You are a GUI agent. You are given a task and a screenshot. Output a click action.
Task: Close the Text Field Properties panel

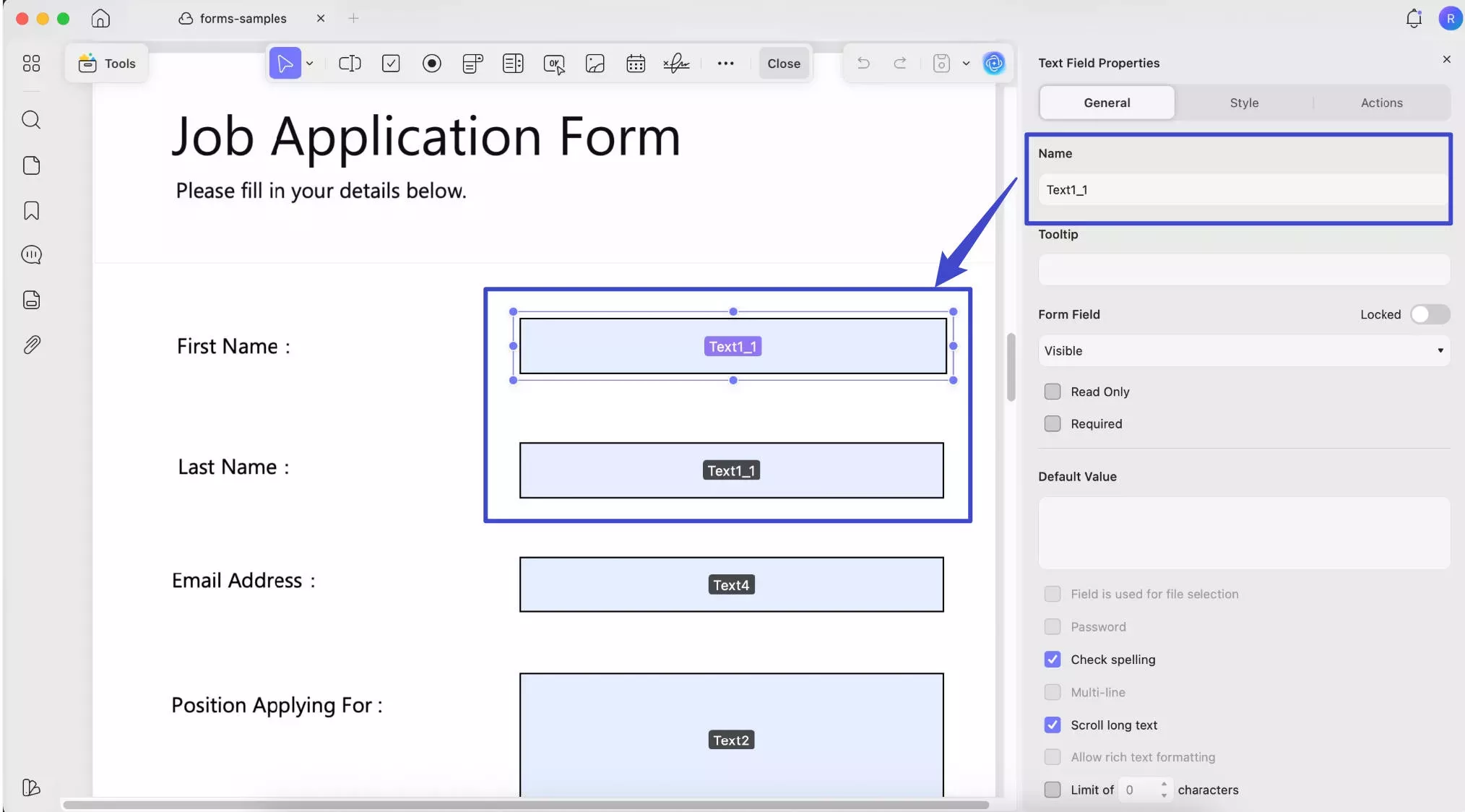pos(1446,59)
